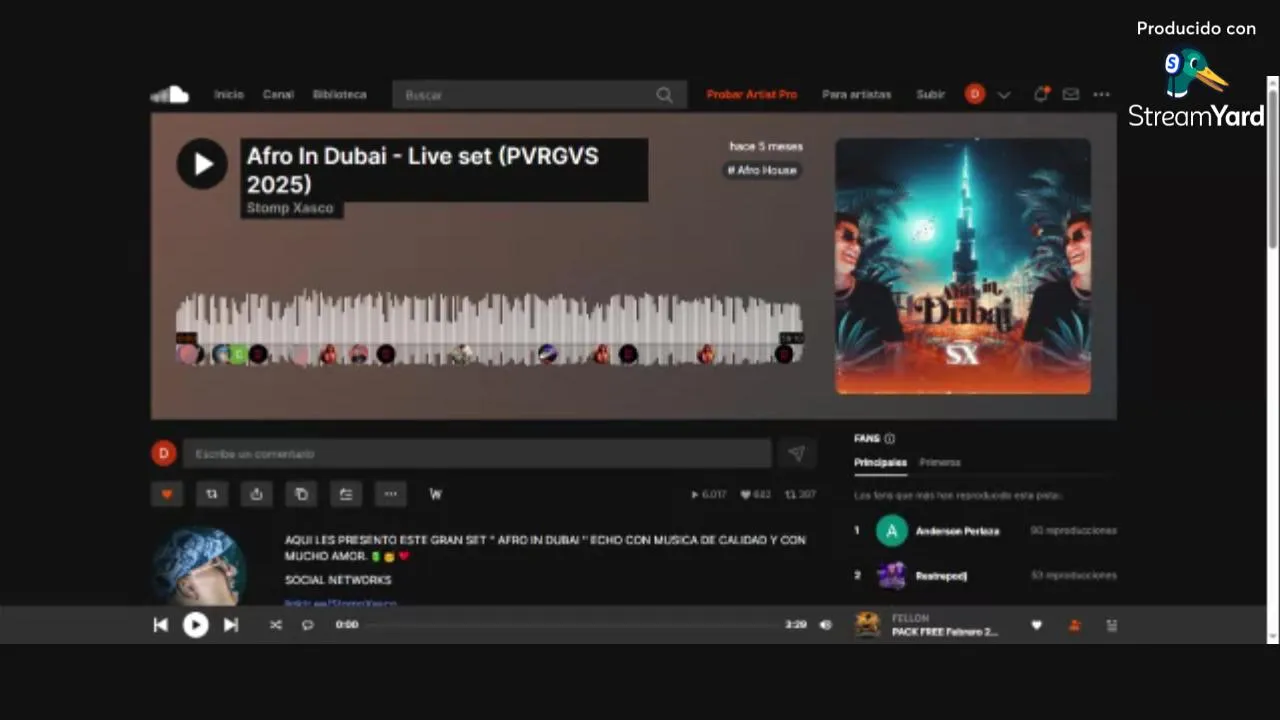
Task: Click the W icon beside actions
Action: pyautogui.click(x=436, y=494)
